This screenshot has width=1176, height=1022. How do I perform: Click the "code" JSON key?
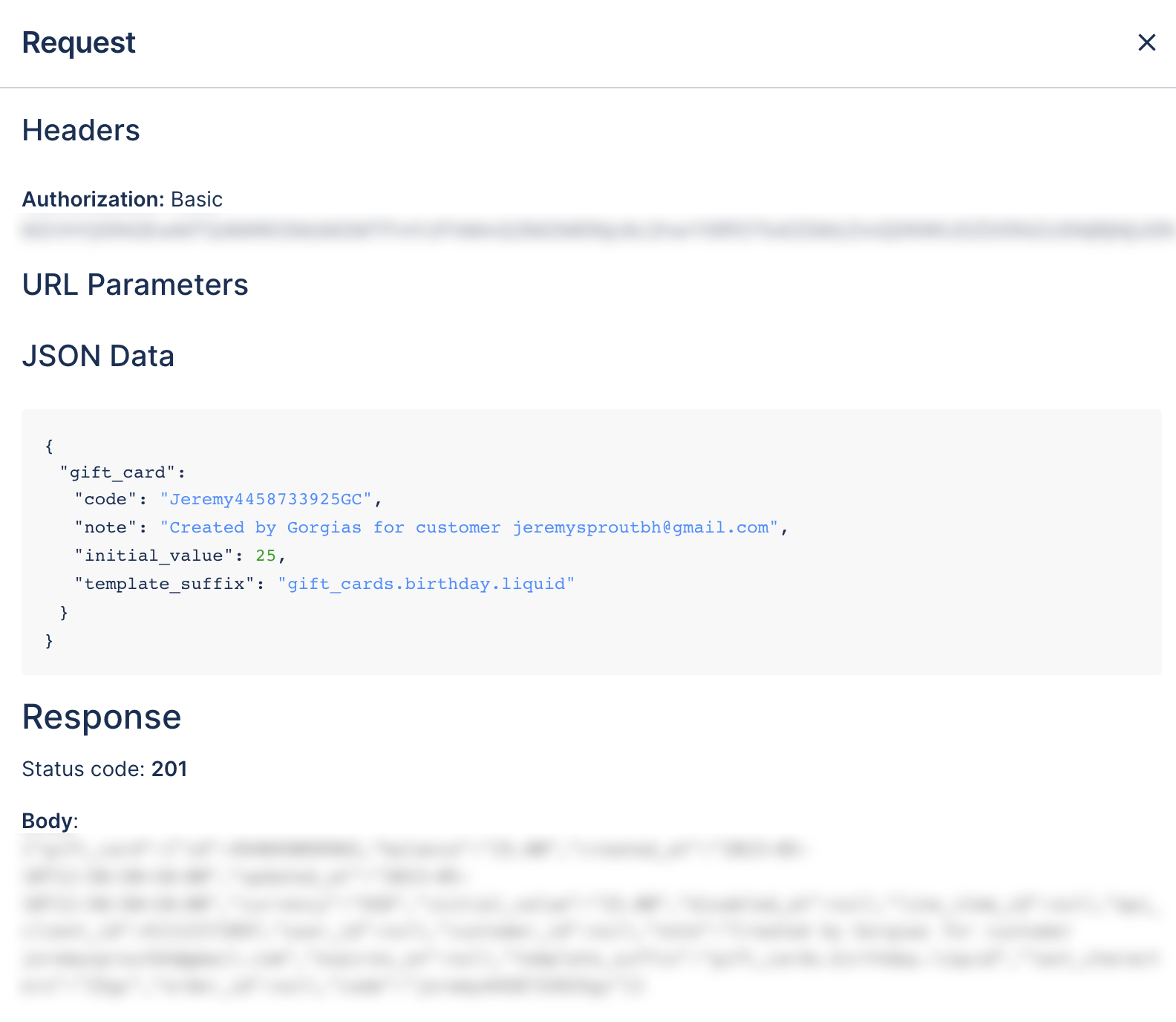point(105,499)
